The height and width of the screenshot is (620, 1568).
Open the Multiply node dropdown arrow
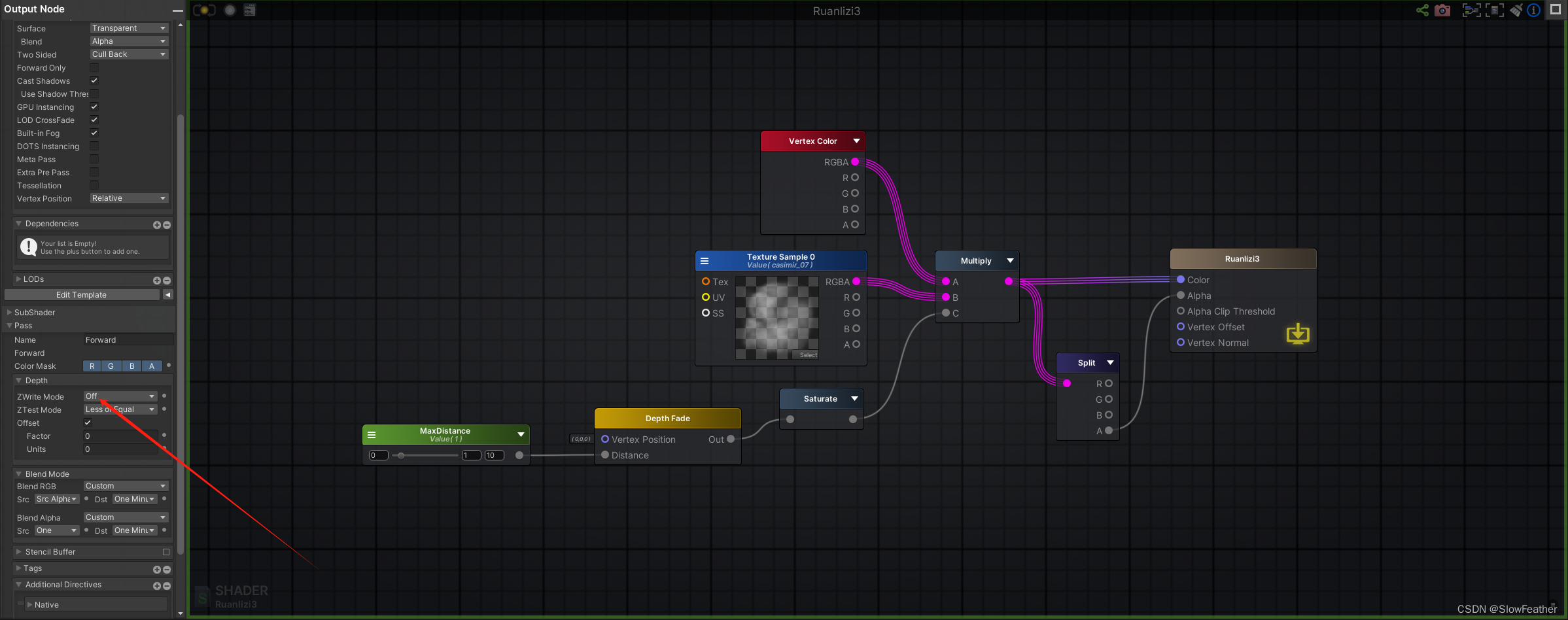coord(1010,260)
